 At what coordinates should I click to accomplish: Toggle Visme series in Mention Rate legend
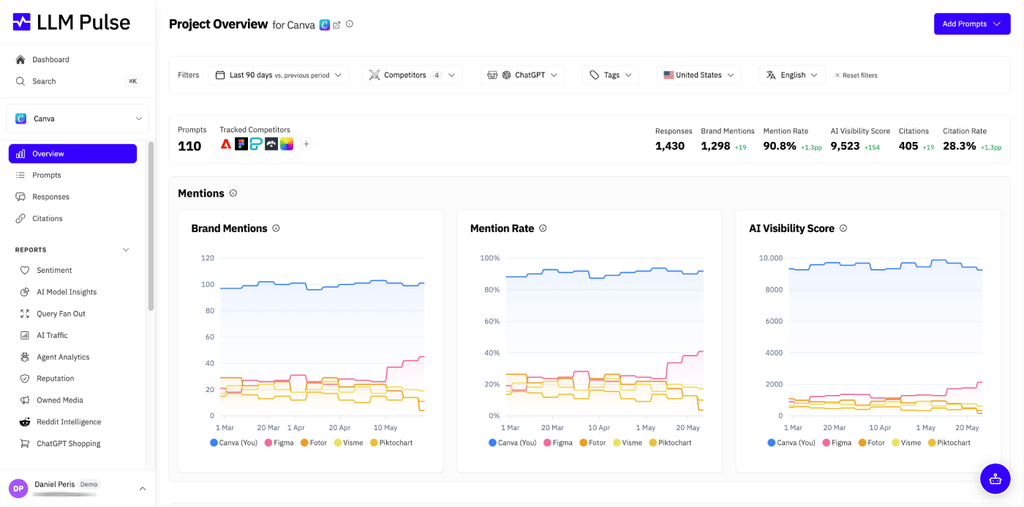click(628, 442)
